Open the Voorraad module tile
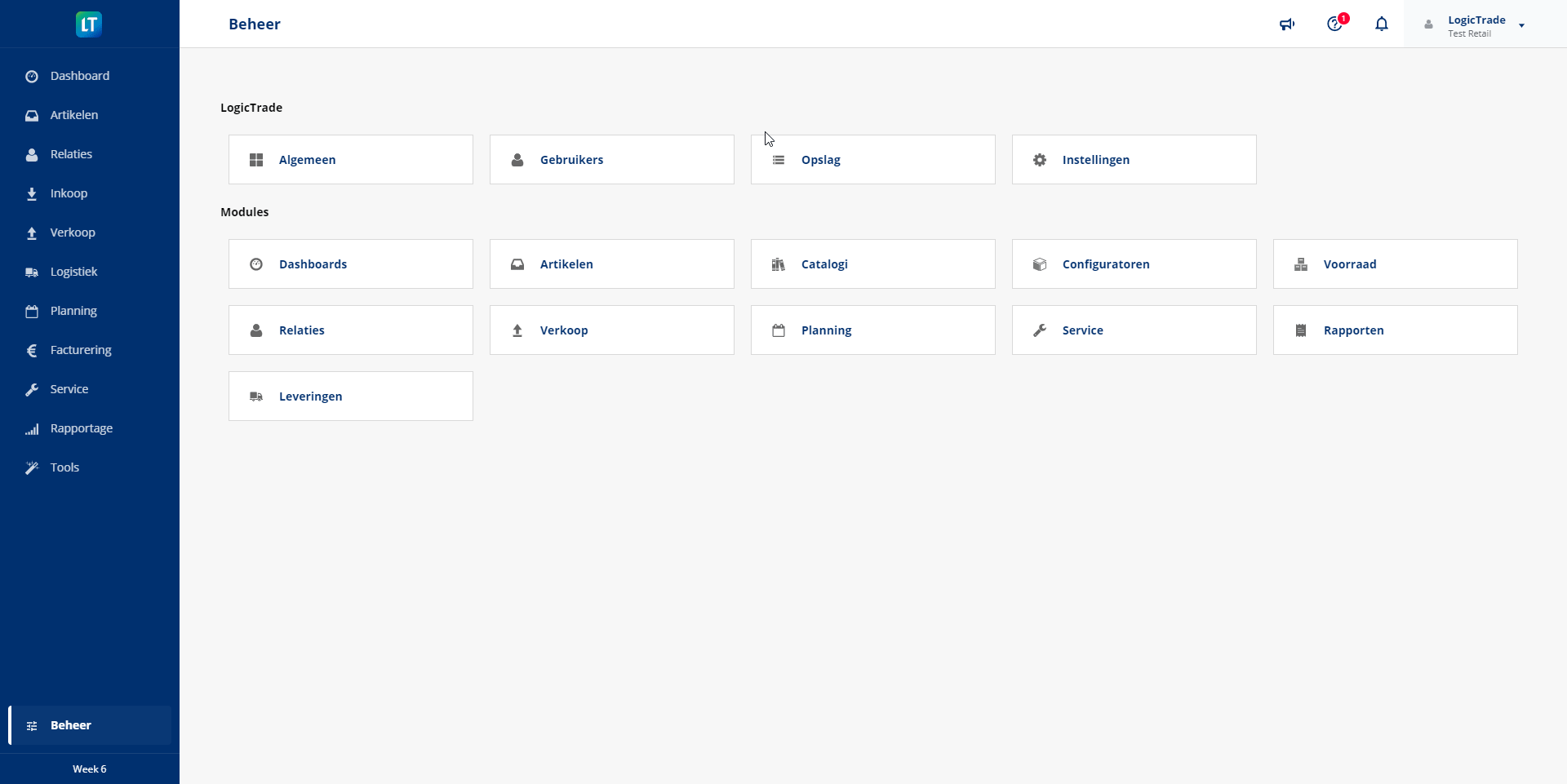 [1395, 264]
